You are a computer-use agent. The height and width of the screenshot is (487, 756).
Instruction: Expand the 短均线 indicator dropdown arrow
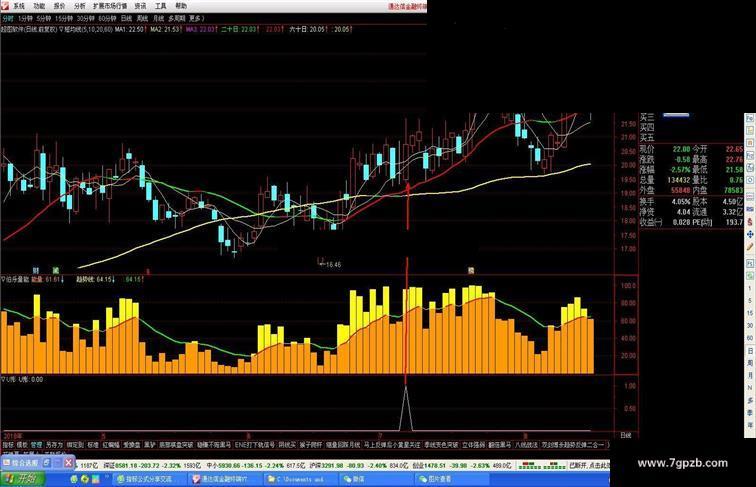point(61,29)
